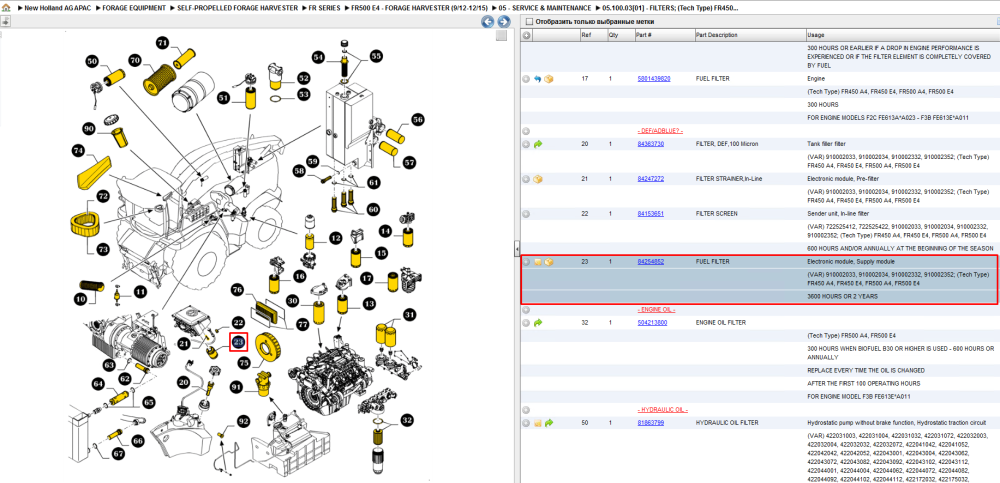Select callout 71 in the diagram
This screenshot has height=483, width=1000.
coord(163,43)
